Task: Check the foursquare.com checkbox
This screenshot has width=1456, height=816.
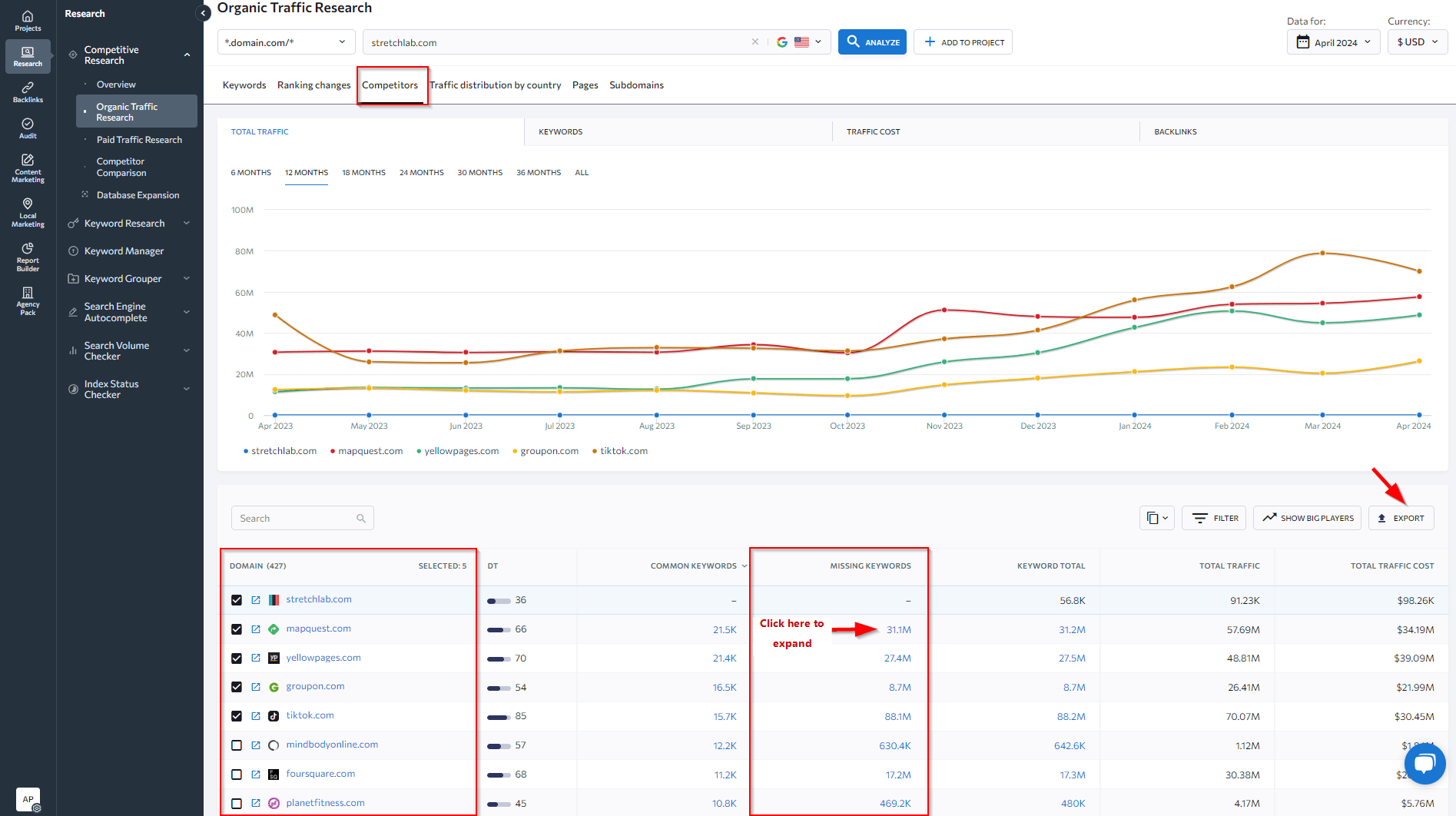Action: coord(237,775)
